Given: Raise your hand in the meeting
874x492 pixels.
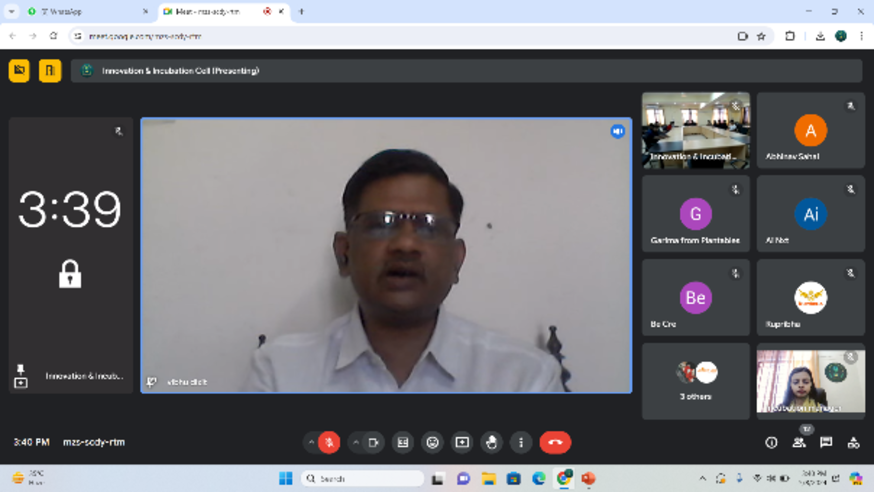Looking at the screenshot, I should (491, 442).
